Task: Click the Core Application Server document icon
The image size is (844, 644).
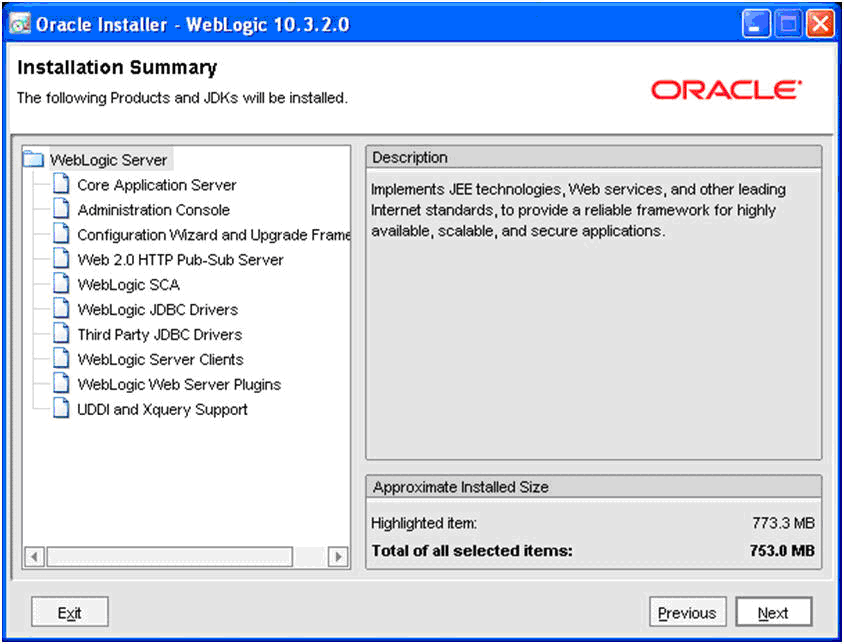Action: [61, 185]
